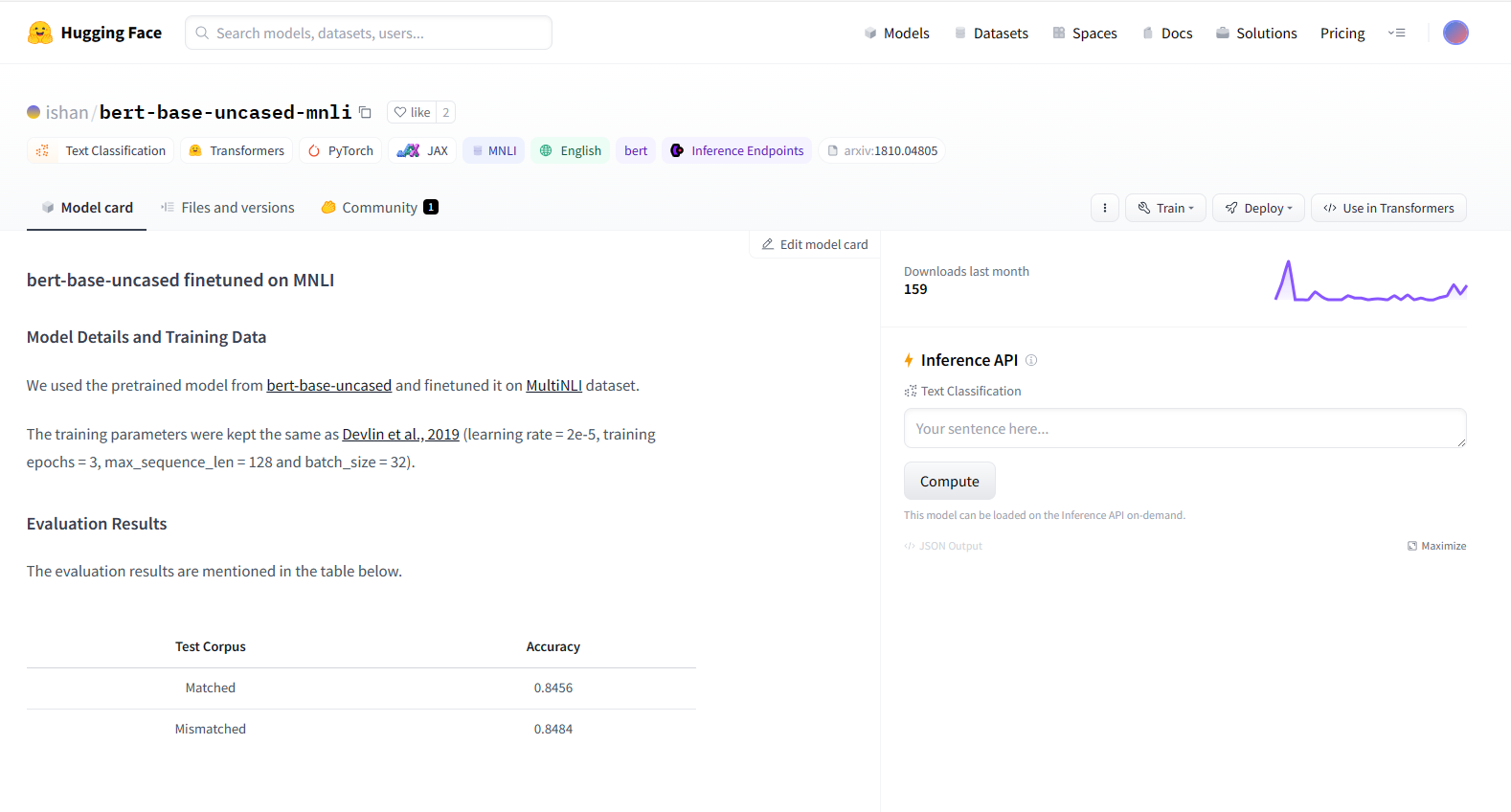This screenshot has width=1511, height=812.
Task: Click the Mismatched accuracy 0.8484 cell
Action: [x=553, y=729]
